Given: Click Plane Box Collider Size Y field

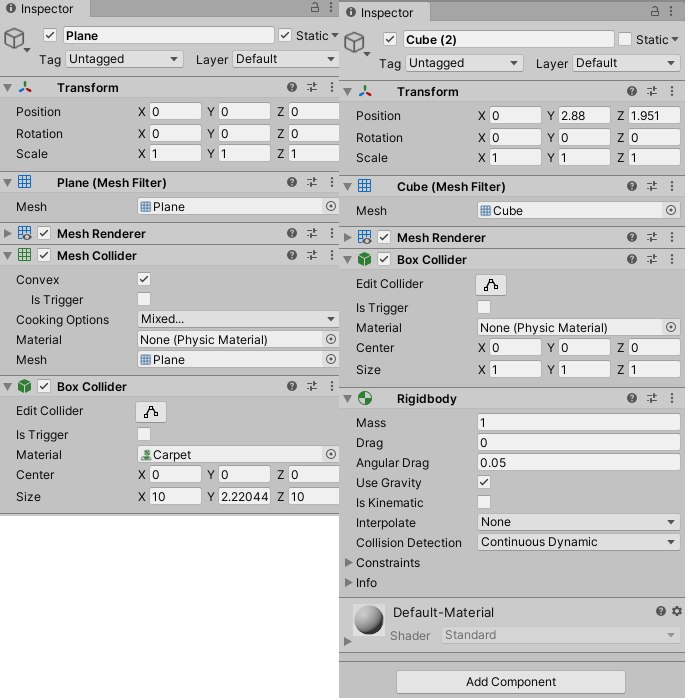Looking at the screenshot, I should click(244, 496).
